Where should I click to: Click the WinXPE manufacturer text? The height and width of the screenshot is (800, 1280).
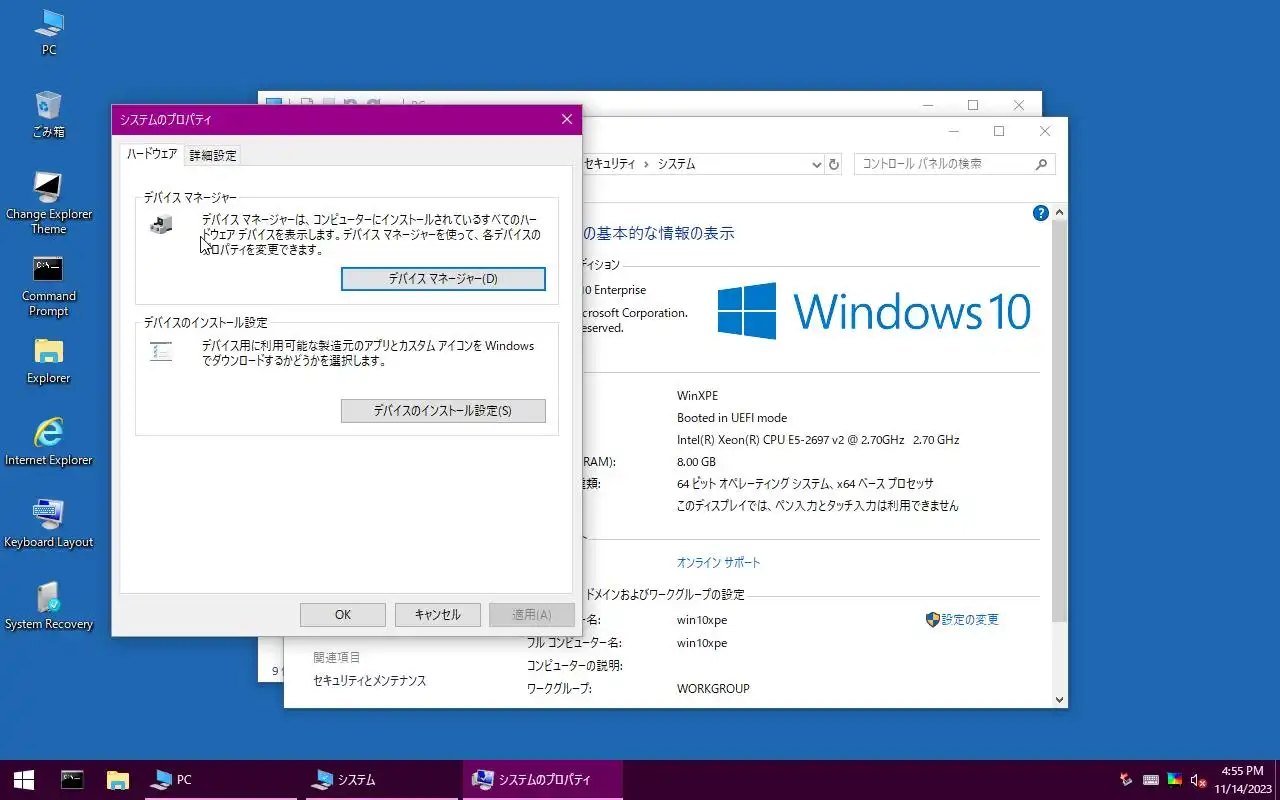(697, 396)
